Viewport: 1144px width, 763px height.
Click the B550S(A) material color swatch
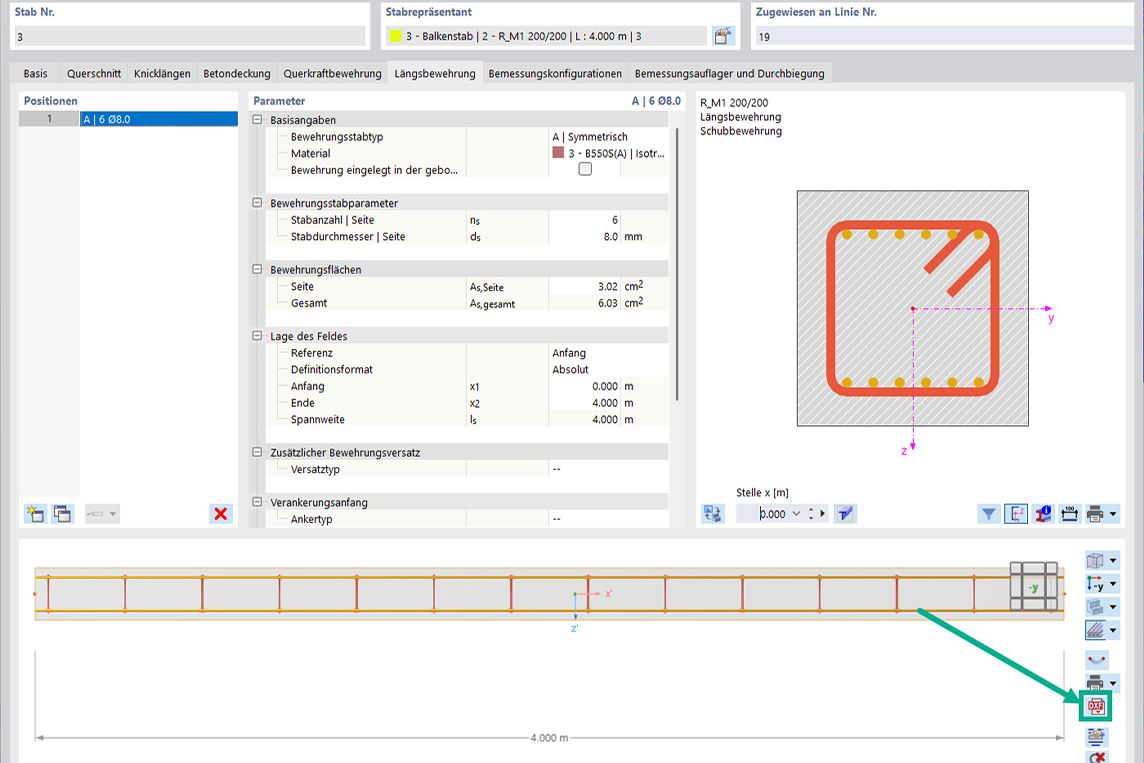pyautogui.click(x=558, y=154)
